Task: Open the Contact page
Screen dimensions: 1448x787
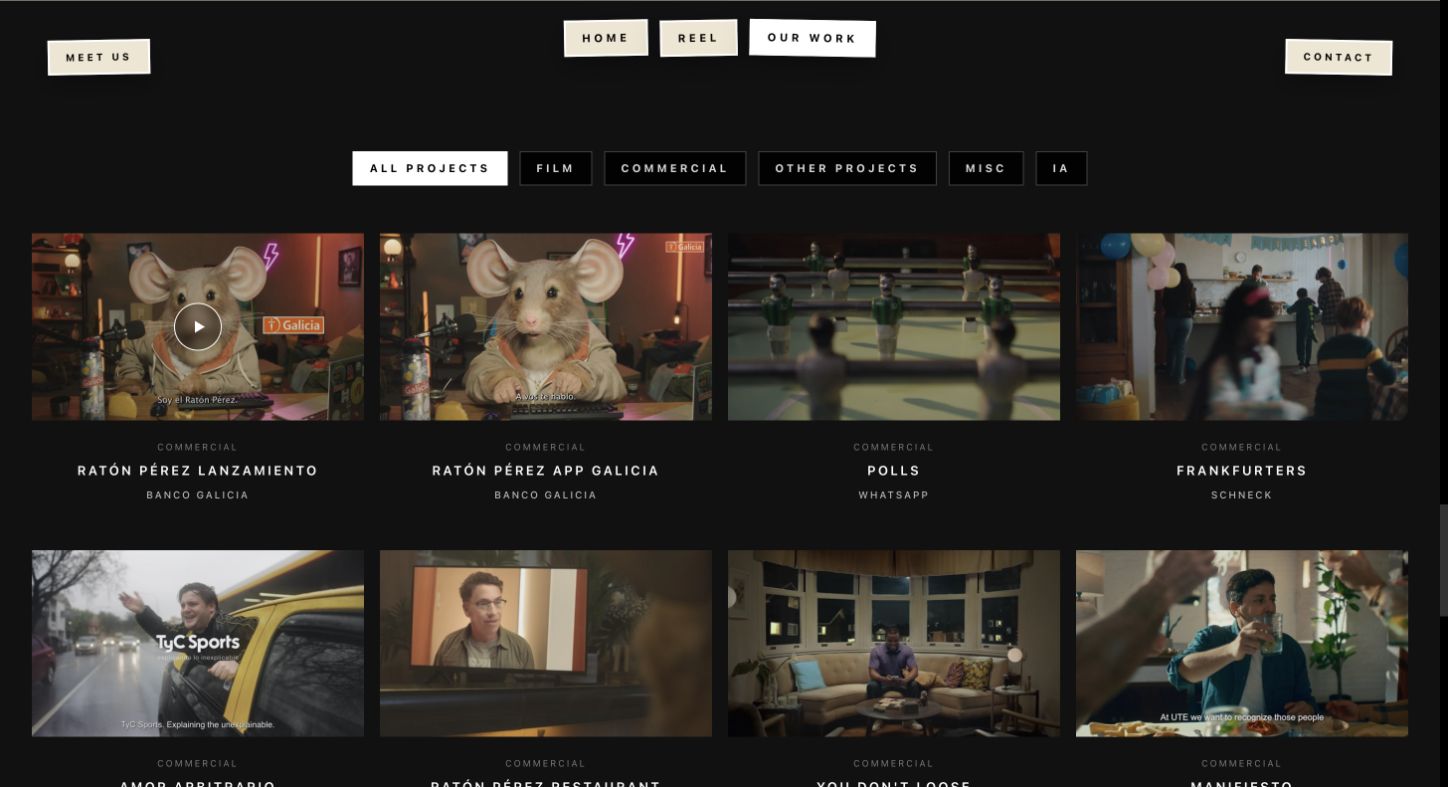Action: (1338, 57)
